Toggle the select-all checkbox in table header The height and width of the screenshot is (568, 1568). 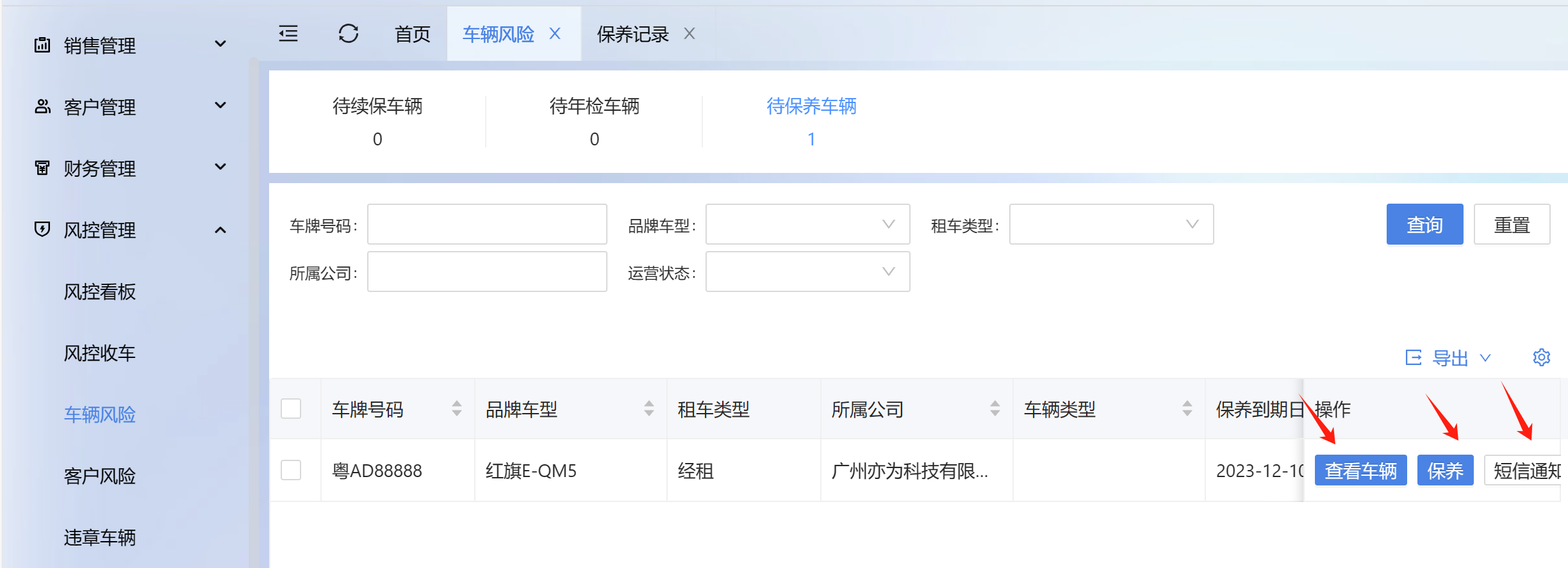(x=291, y=409)
